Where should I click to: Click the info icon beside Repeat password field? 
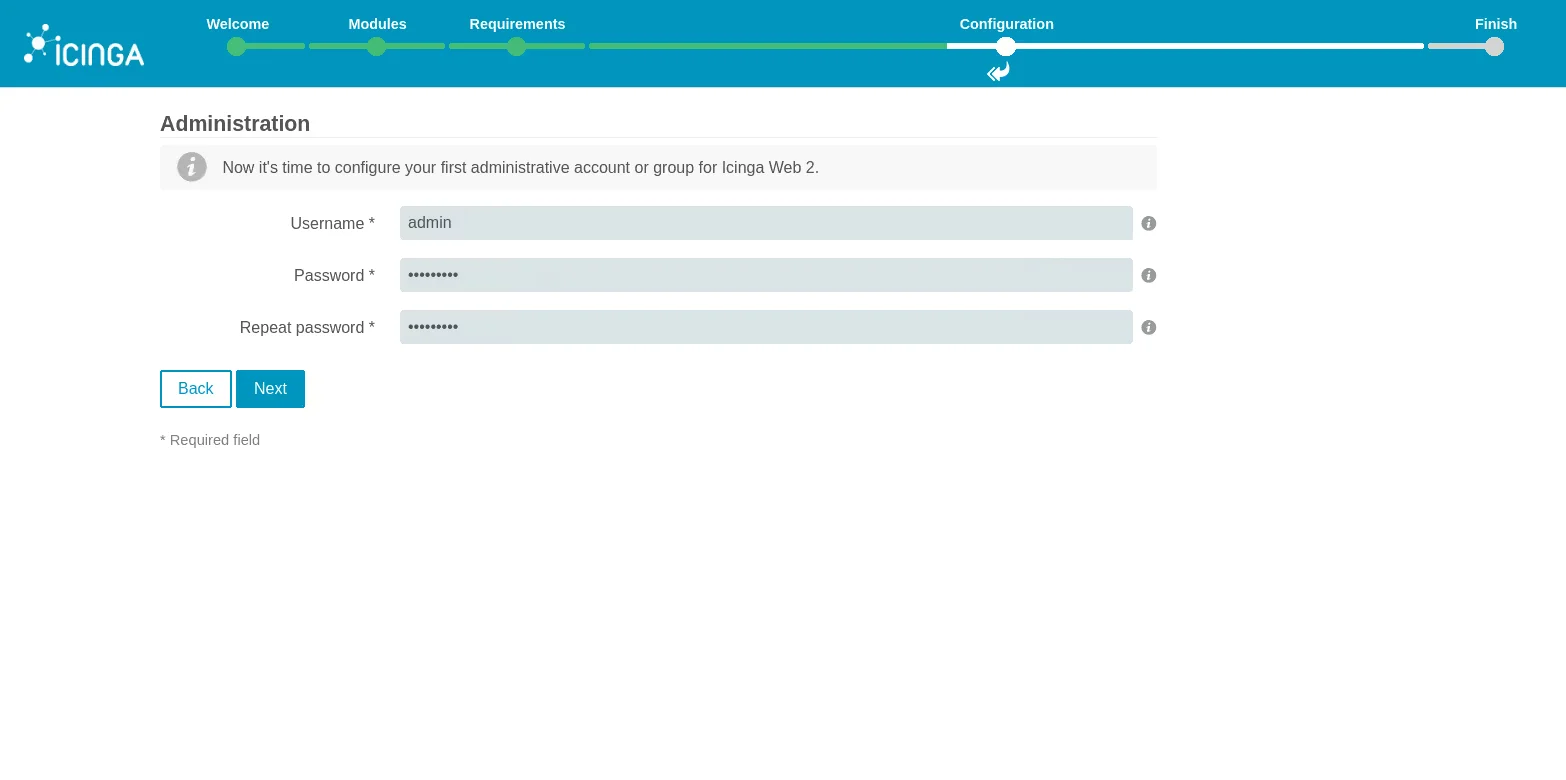click(x=1148, y=327)
